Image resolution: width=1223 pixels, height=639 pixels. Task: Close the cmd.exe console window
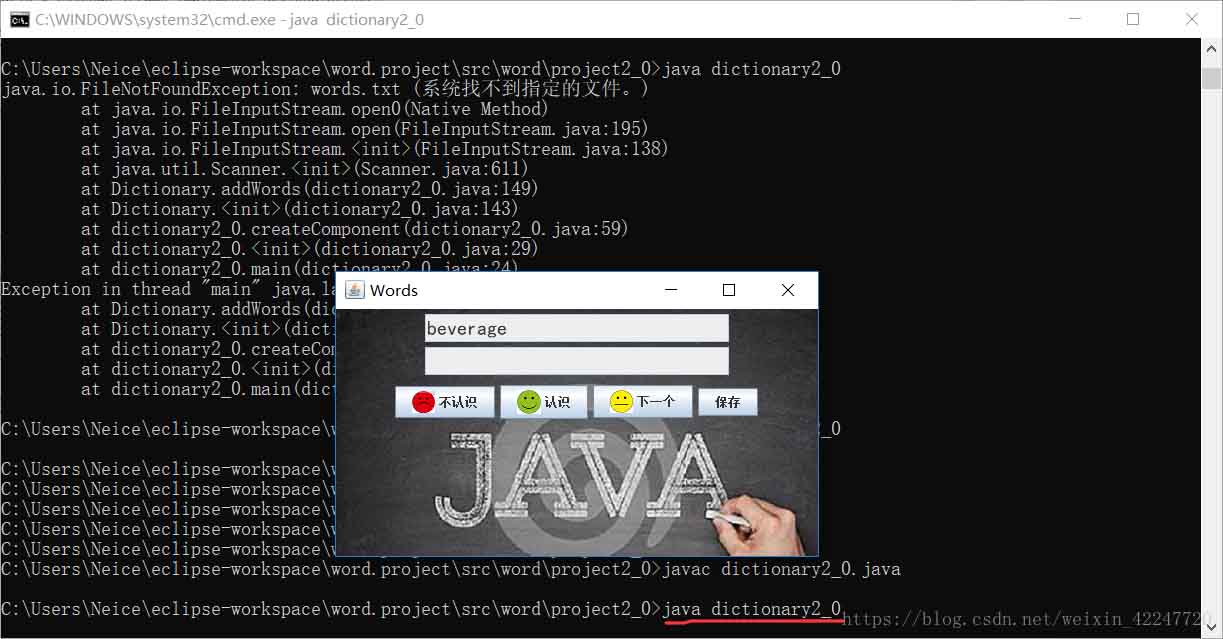1192,19
